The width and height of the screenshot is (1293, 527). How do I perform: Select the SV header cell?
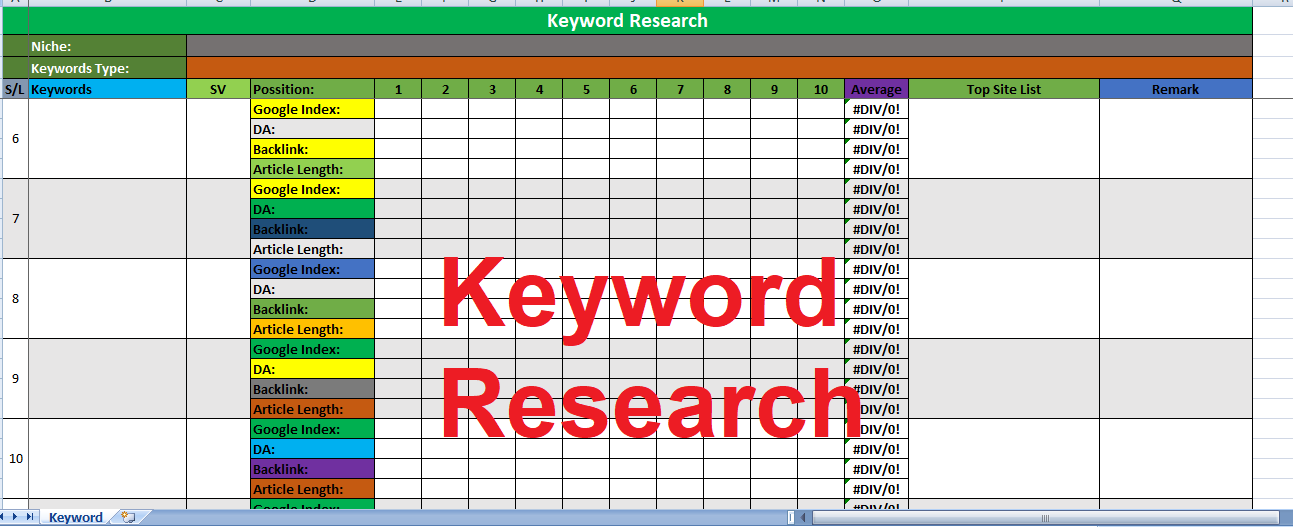tap(218, 89)
